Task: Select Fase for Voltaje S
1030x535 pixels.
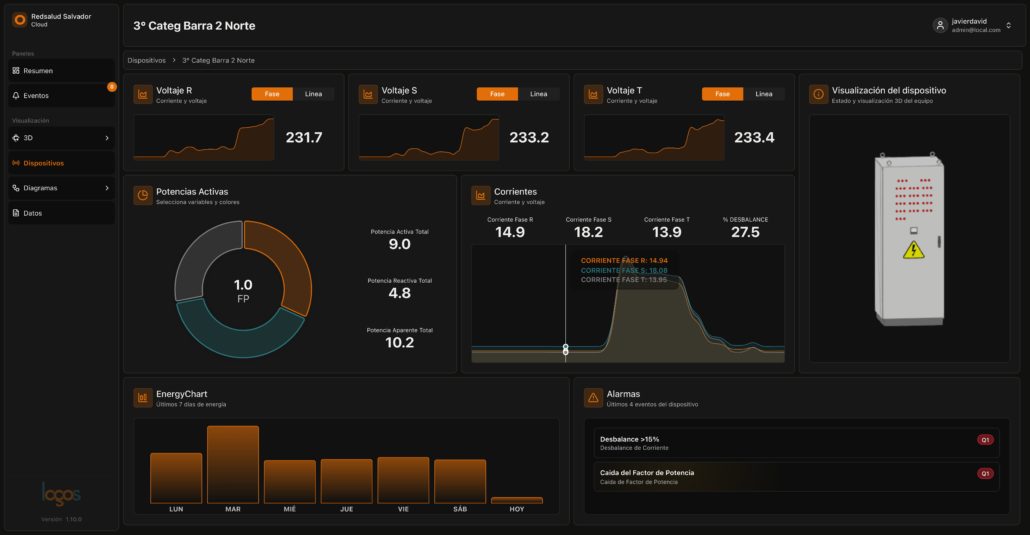Action: point(497,94)
